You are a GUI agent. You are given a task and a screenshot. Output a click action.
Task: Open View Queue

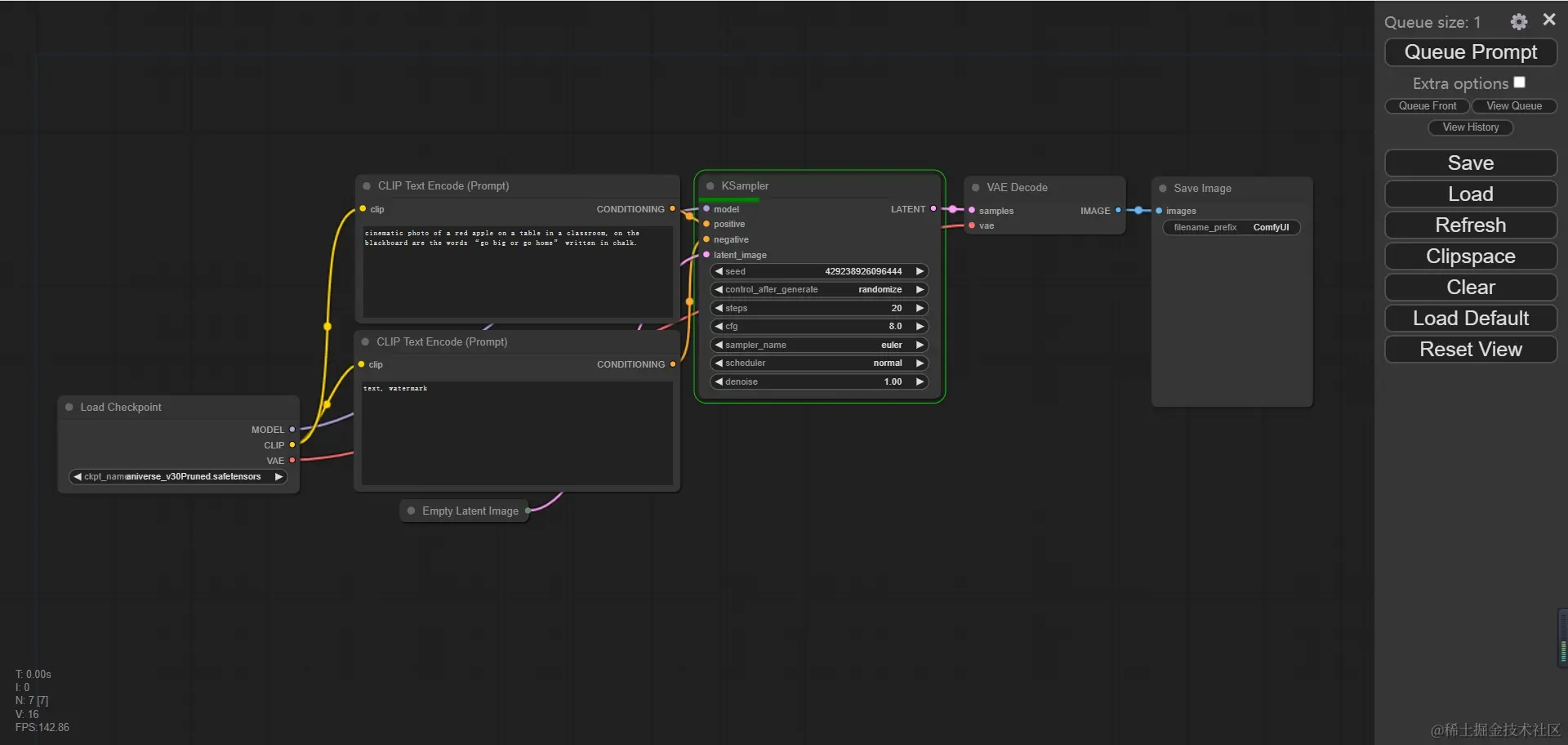click(x=1514, y=106)
